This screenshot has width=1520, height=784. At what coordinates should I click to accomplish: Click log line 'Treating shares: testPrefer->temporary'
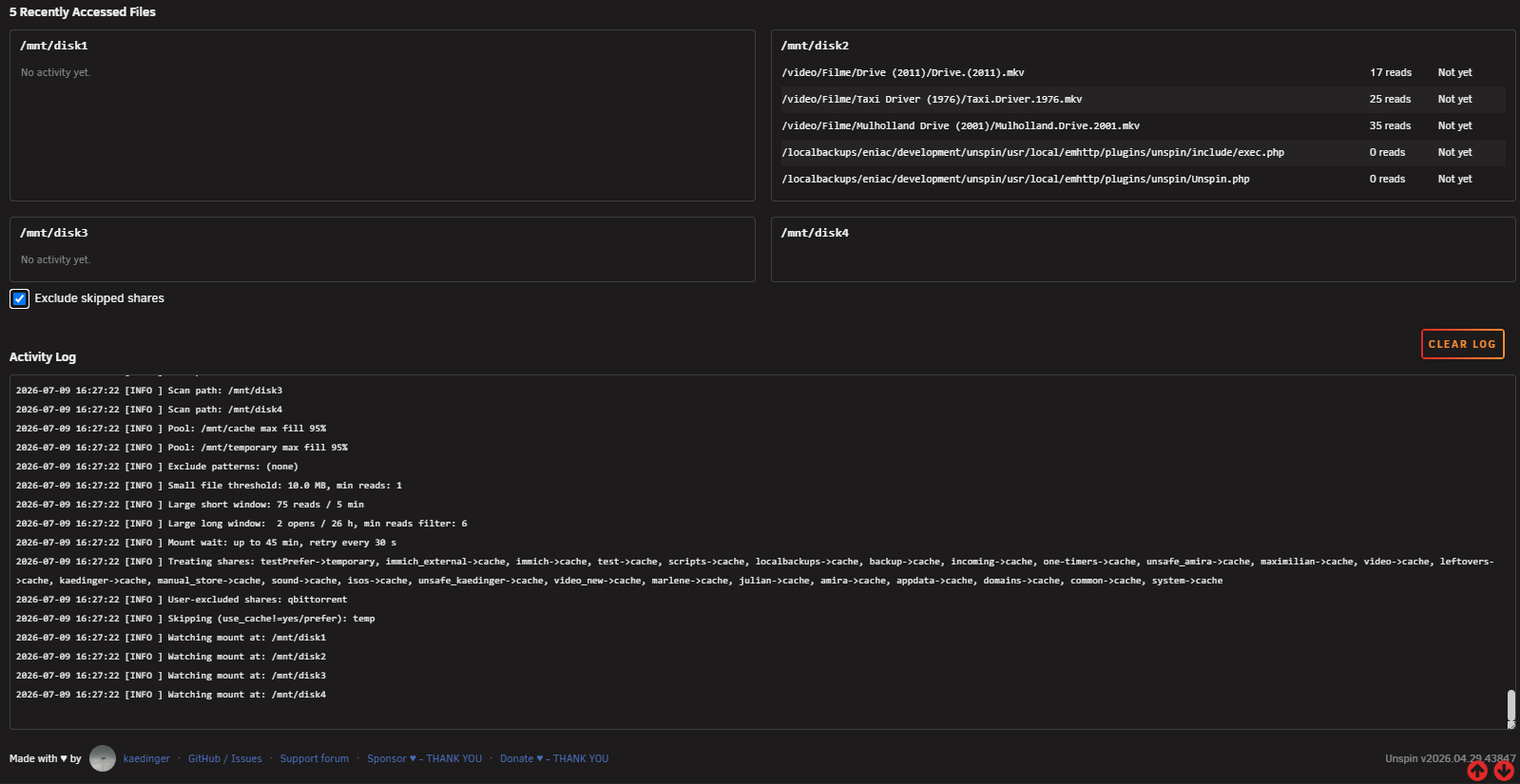pyautogui.click(x=755, y=571)
